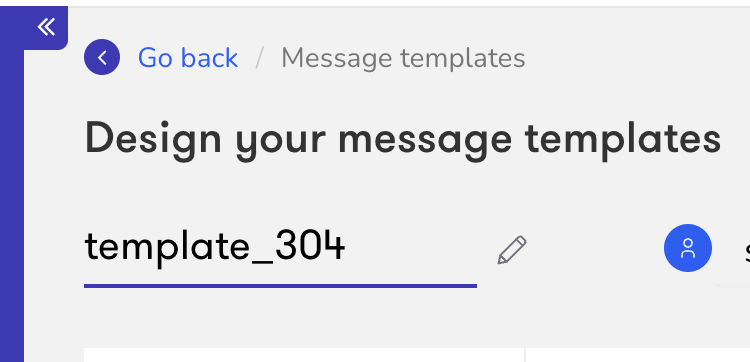750x362 pixels.
Task: Select the Message templates breadcrumb
Action: point(403,59)
